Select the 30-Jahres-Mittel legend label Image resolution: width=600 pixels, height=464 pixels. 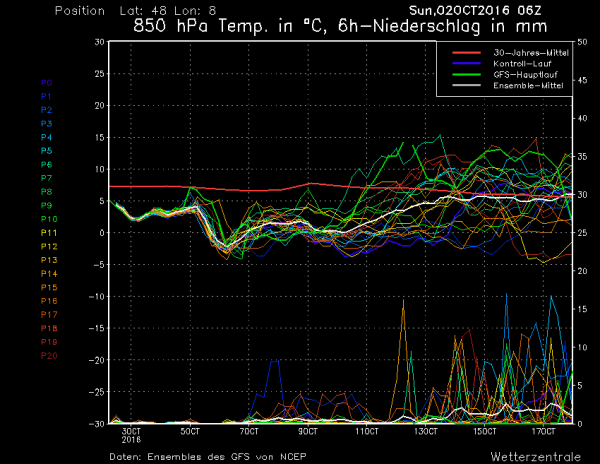click(x=527, y=53)
